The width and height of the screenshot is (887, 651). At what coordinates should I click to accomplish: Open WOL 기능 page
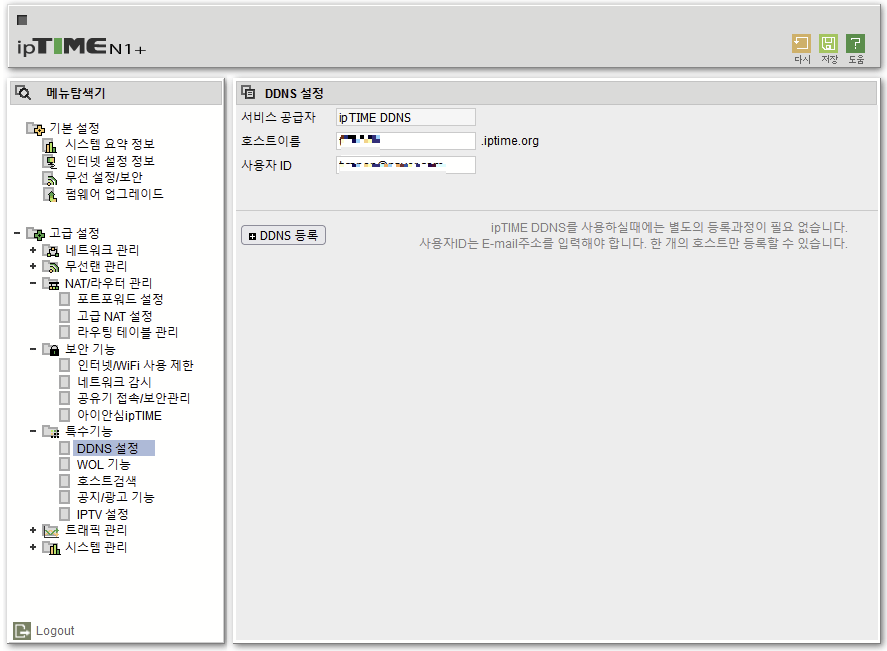[104, 464]
